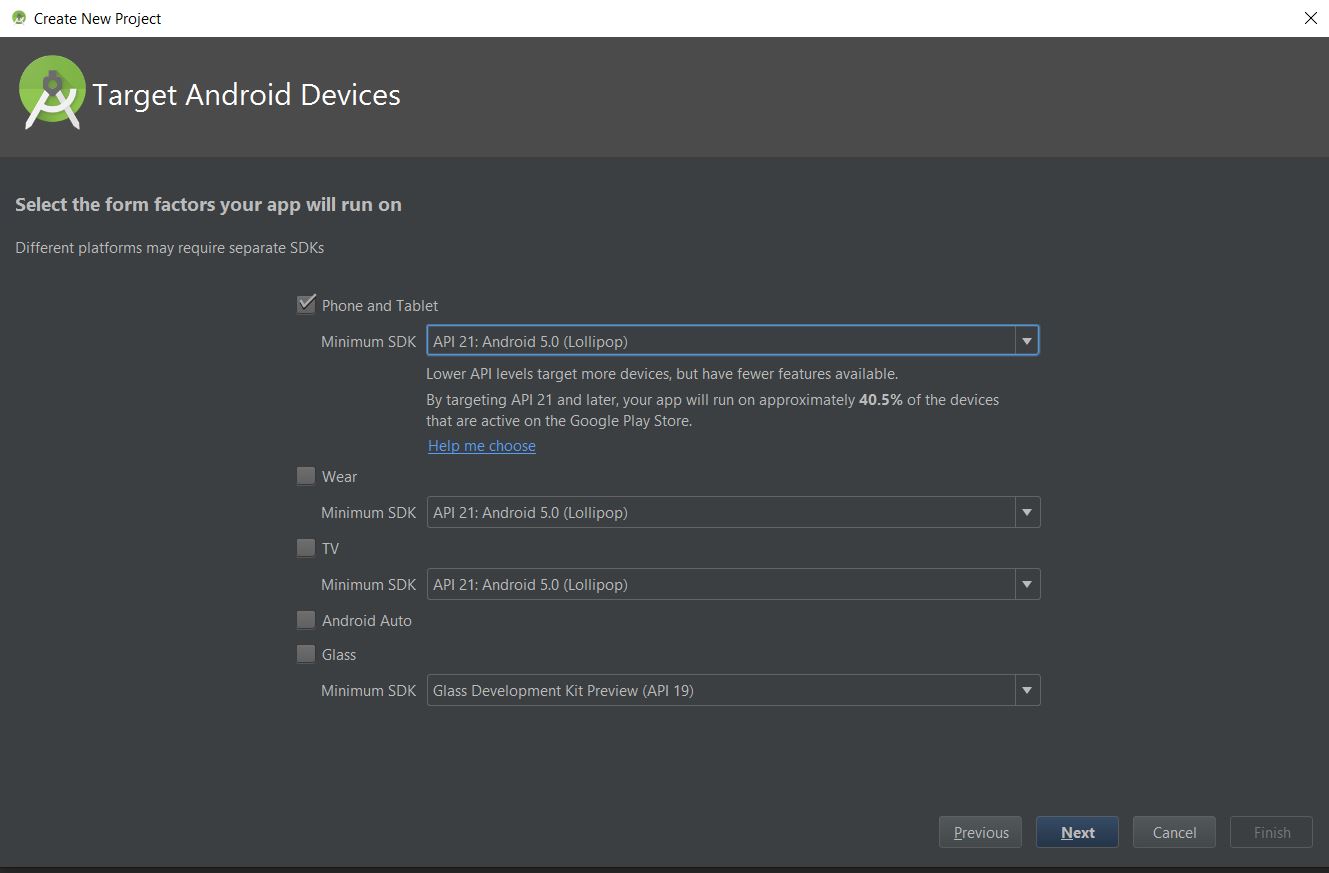Click the TV label text
Viewport: 1329px width, 873px height.
click(330, 549)
